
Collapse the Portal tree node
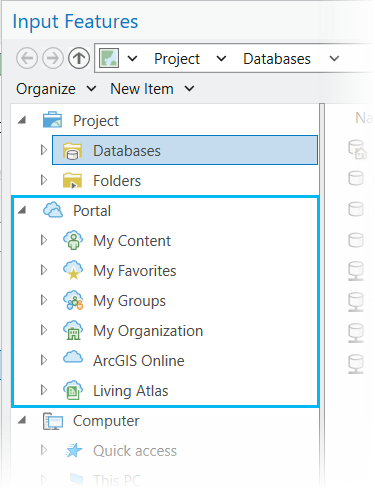tap(22, 210)
